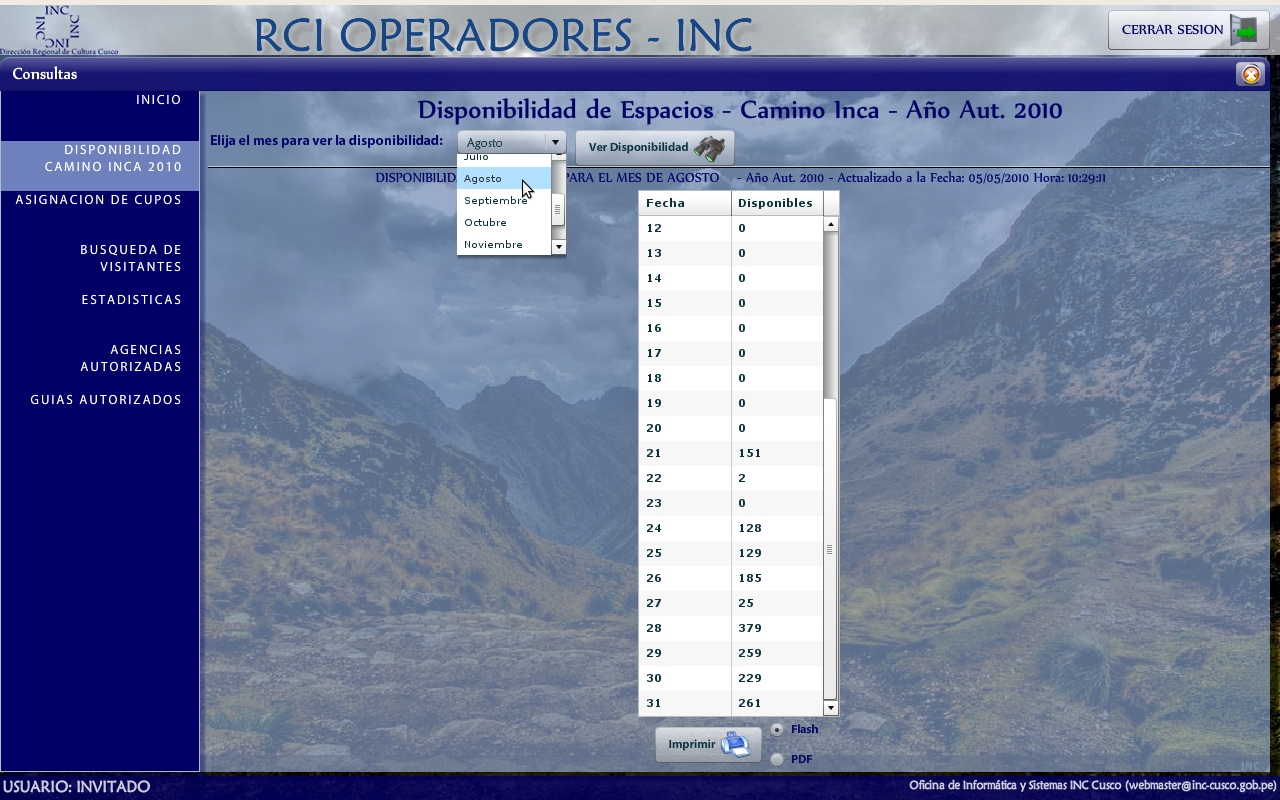Click the Disponibles column header
The image size is (1280, 800).
coord(775,203)
